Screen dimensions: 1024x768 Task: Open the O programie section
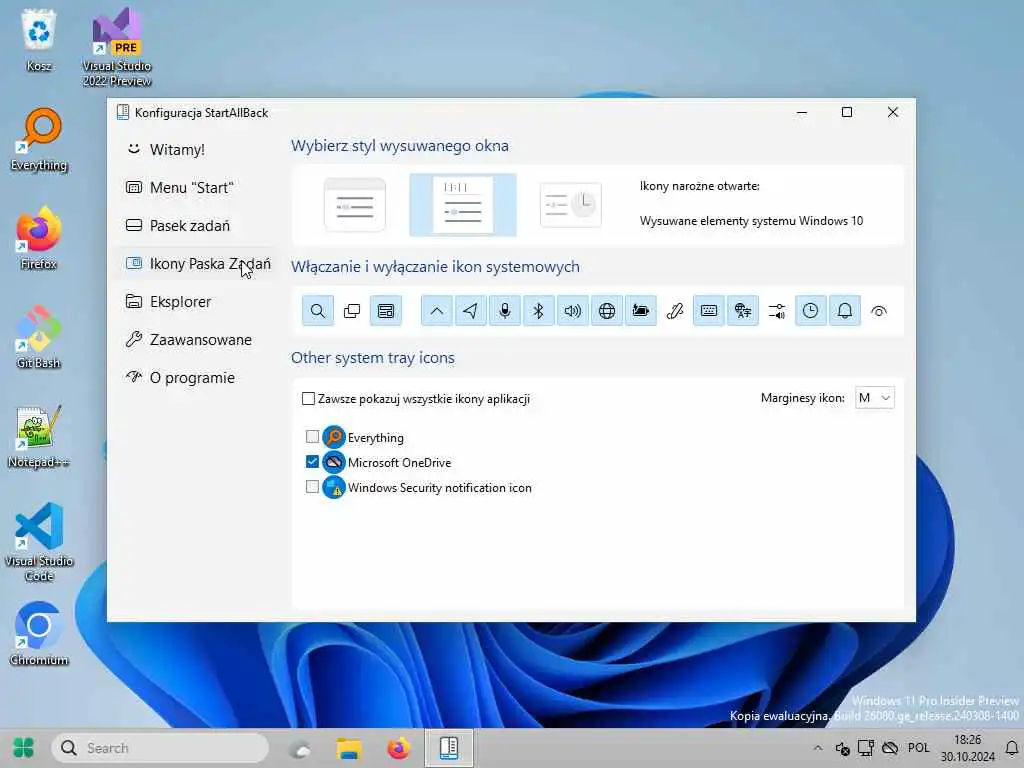click(197, 377)
